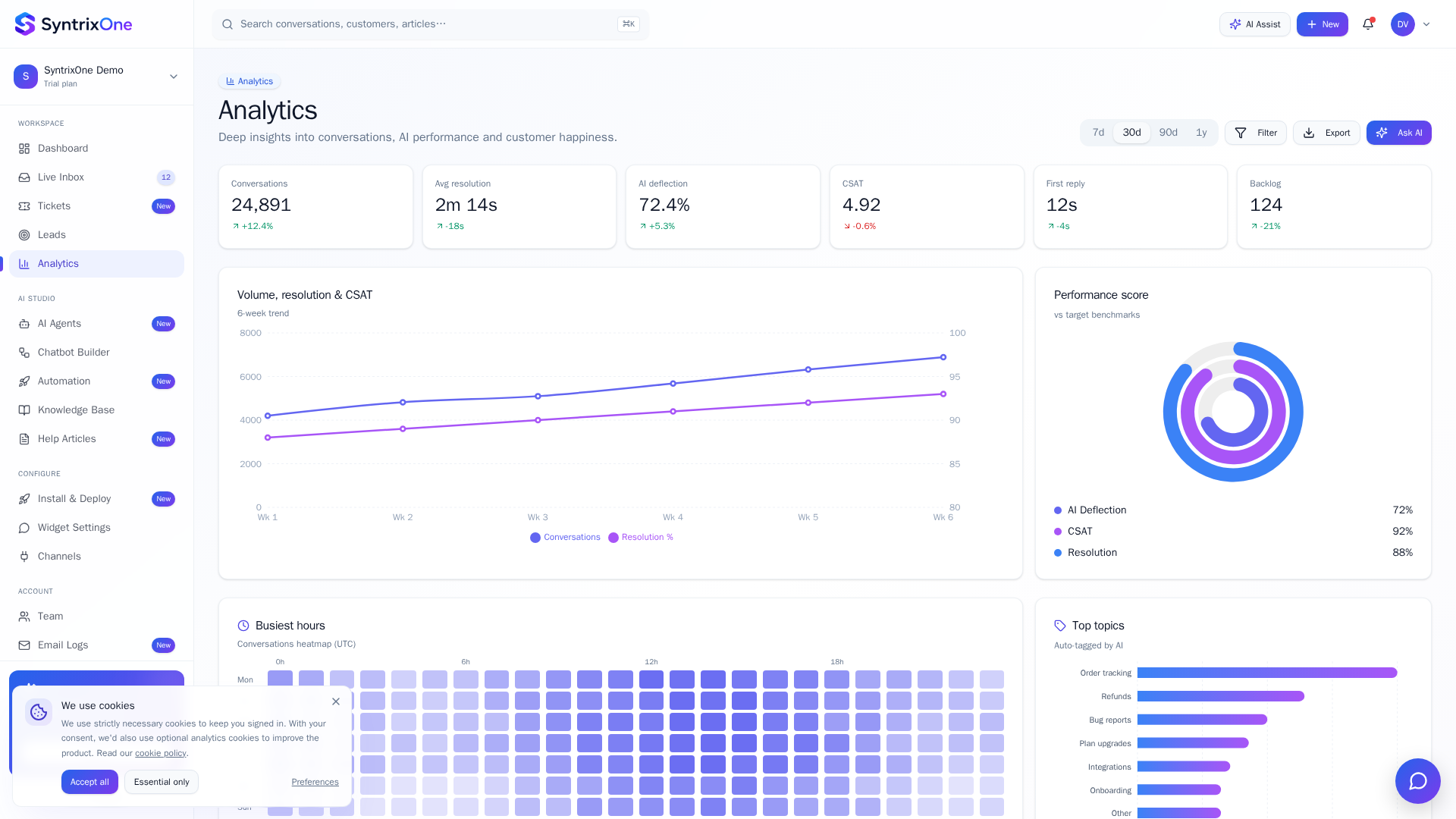The width and height of the screenshot is (1456, 819).
Task: Open the Filter options
Action: tap(1256, 133)
